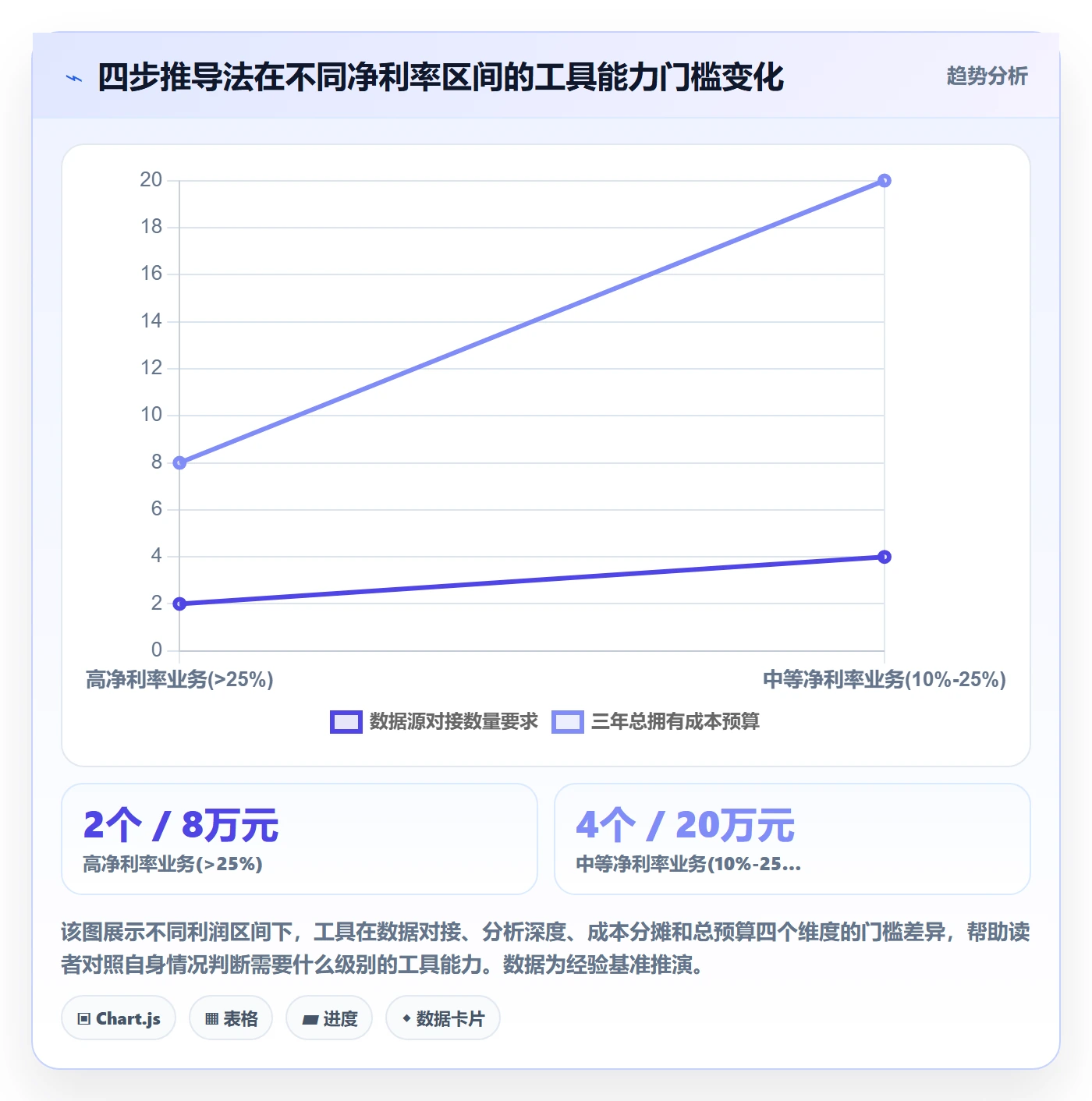The width and height of the screenshot is (1092, 1101).
Task: Click x-axis label 中等净利率业务(10%-25%)
Action: [885, 680]
